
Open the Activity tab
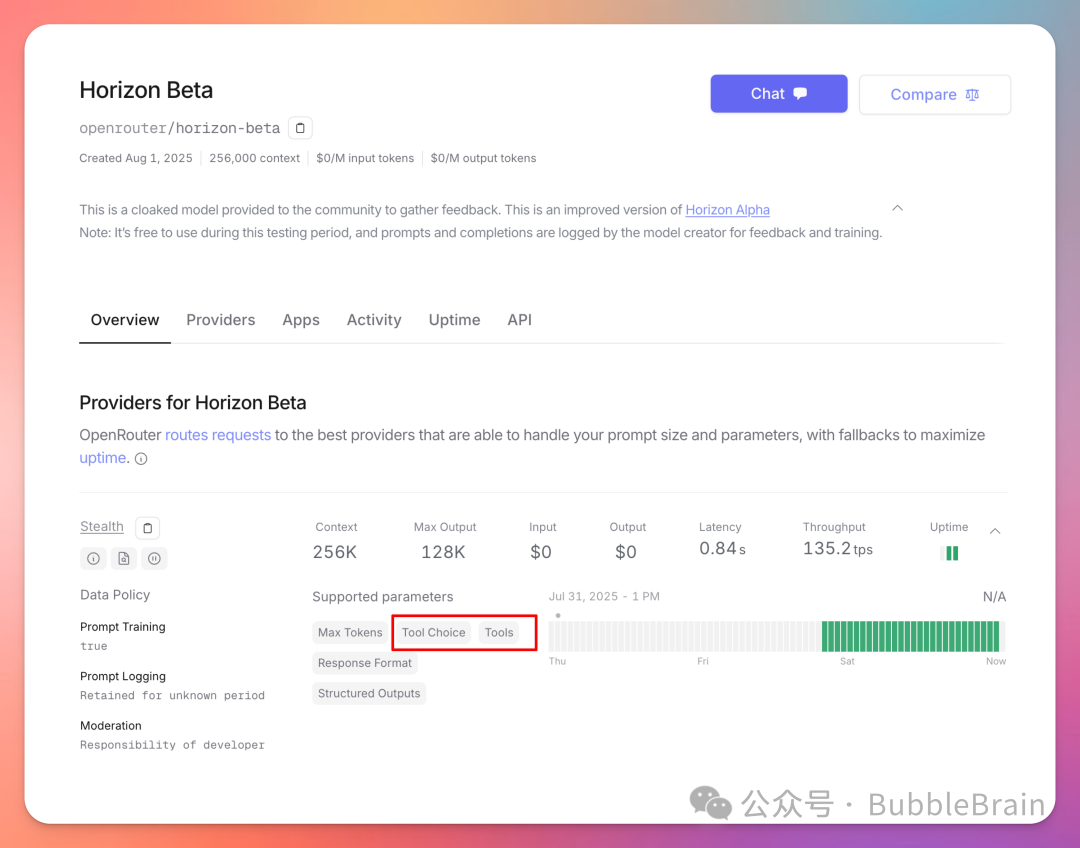tap(374, 320)
